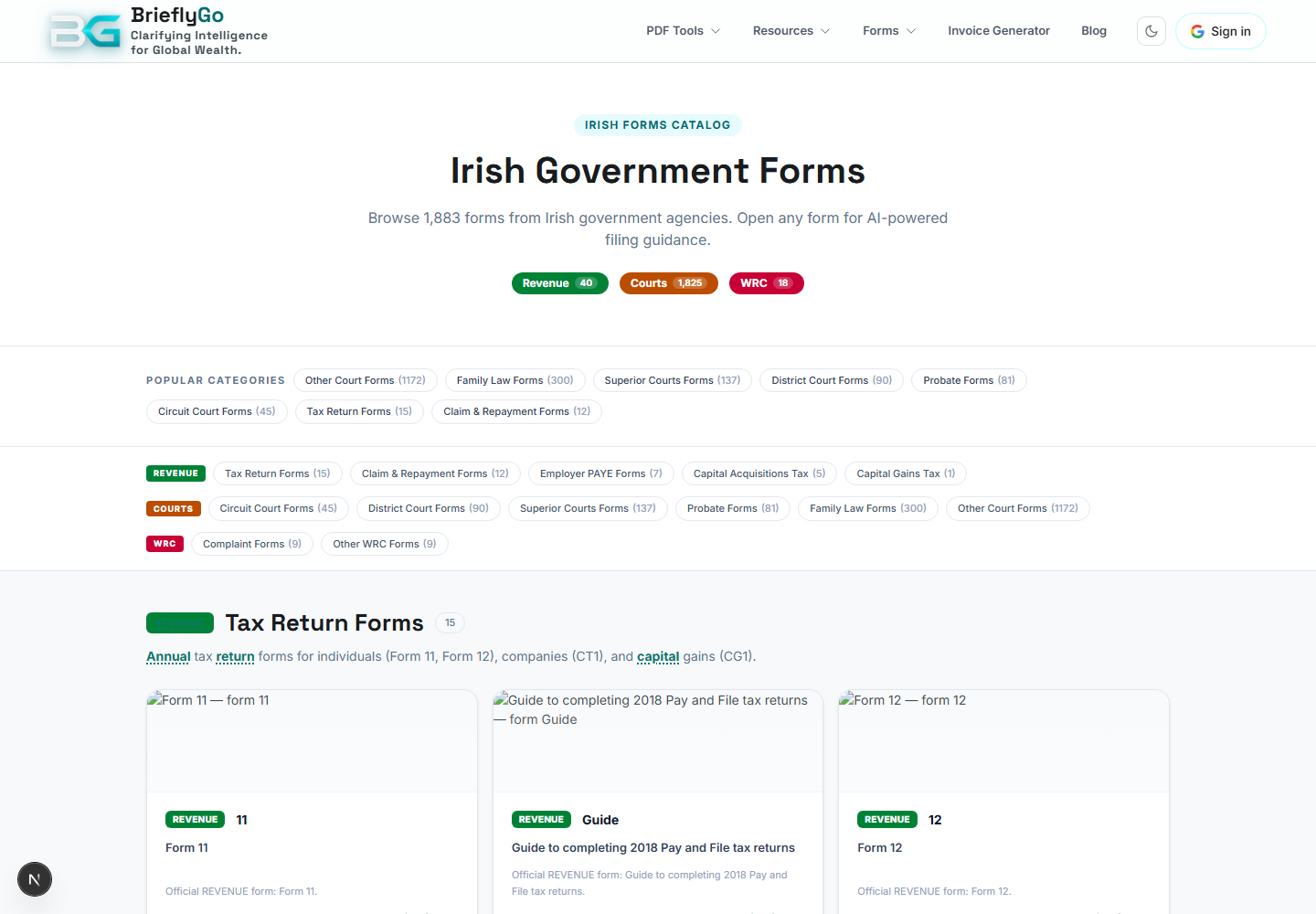Click the REVENUE badge on Form 12 card
The width and height of the screenshot is (1316, 914).
click(886, 820)
